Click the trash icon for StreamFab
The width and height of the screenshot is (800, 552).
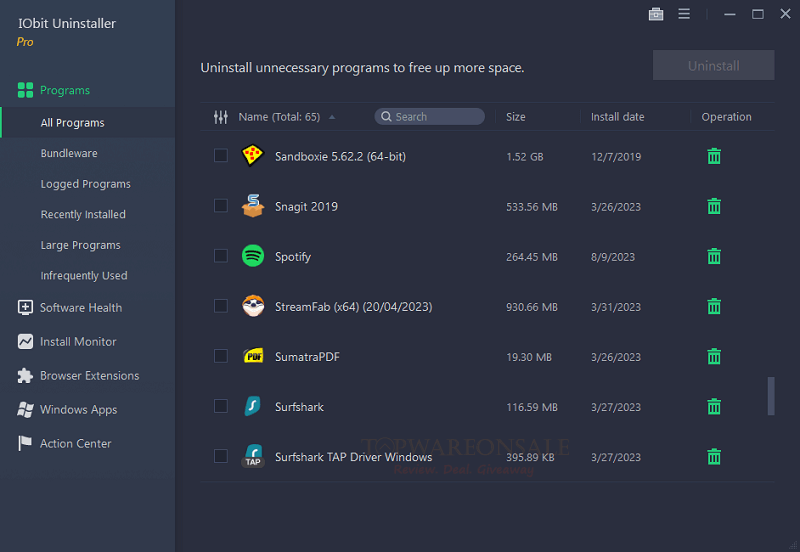click(x=714, y=306)
